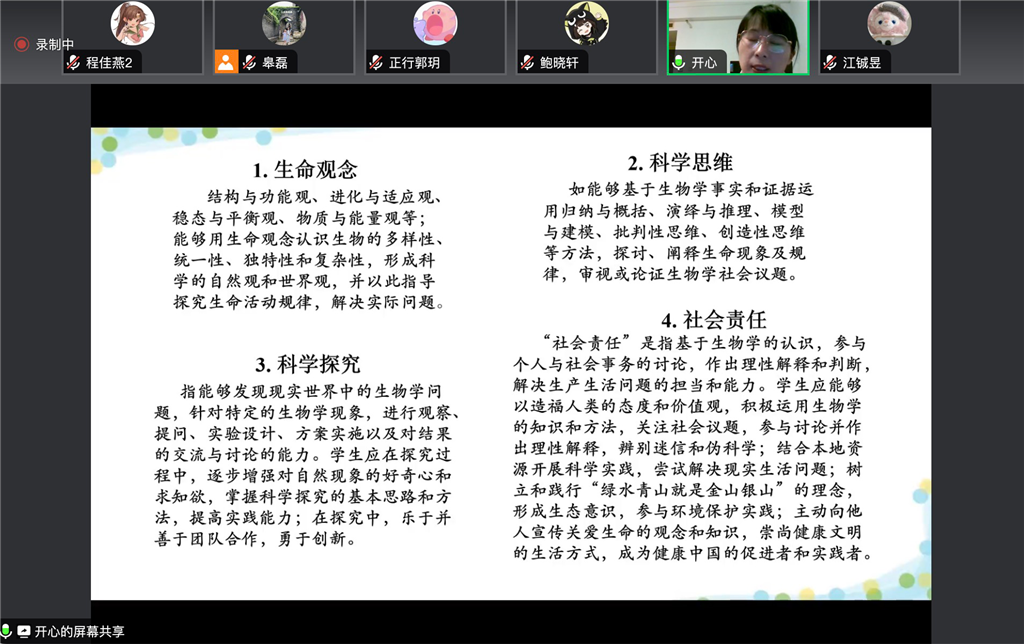Select 开心's live video tile

(738, 37)
